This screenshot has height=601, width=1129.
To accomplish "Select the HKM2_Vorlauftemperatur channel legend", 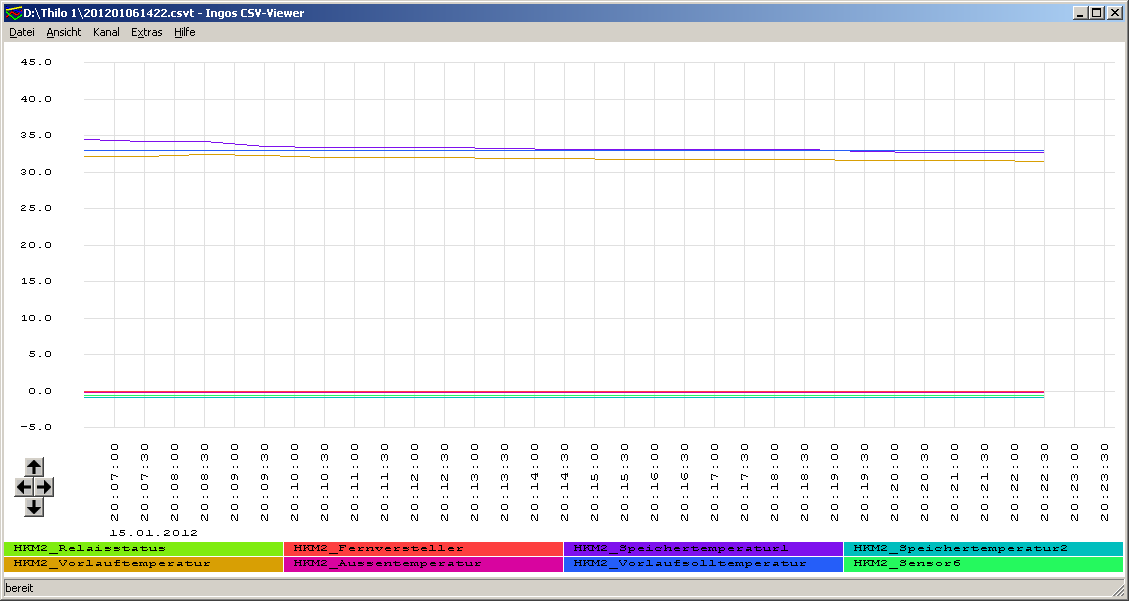I will click(143, 564).
